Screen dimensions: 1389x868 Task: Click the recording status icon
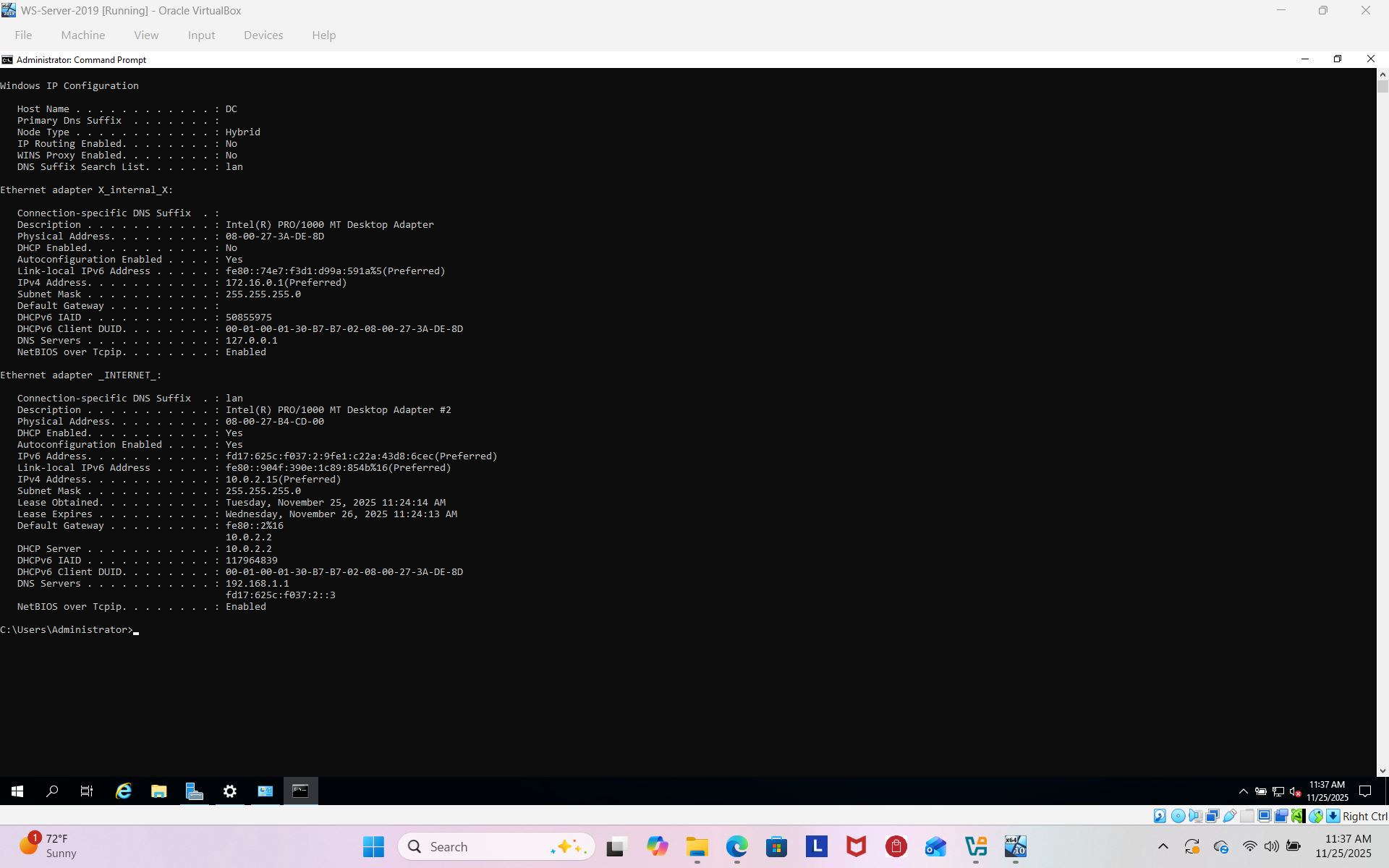[x=1281, y=816]
